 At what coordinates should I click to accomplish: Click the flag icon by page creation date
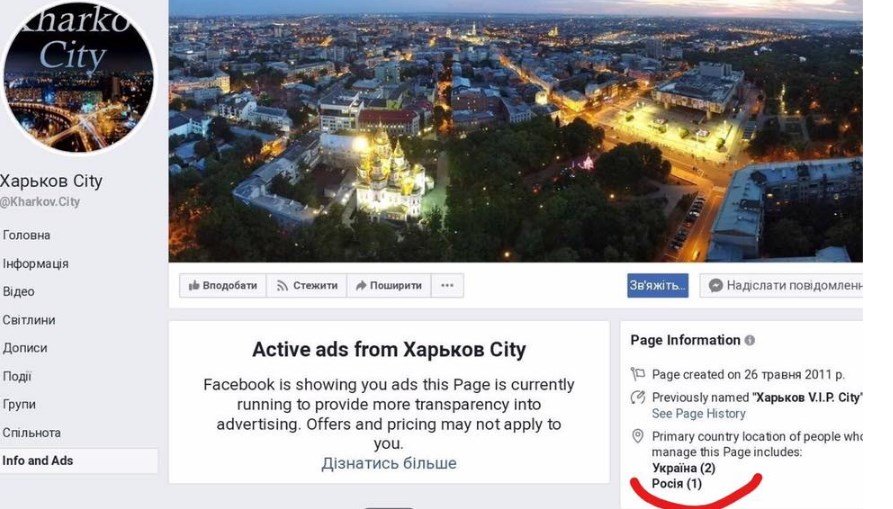(638, 375)
